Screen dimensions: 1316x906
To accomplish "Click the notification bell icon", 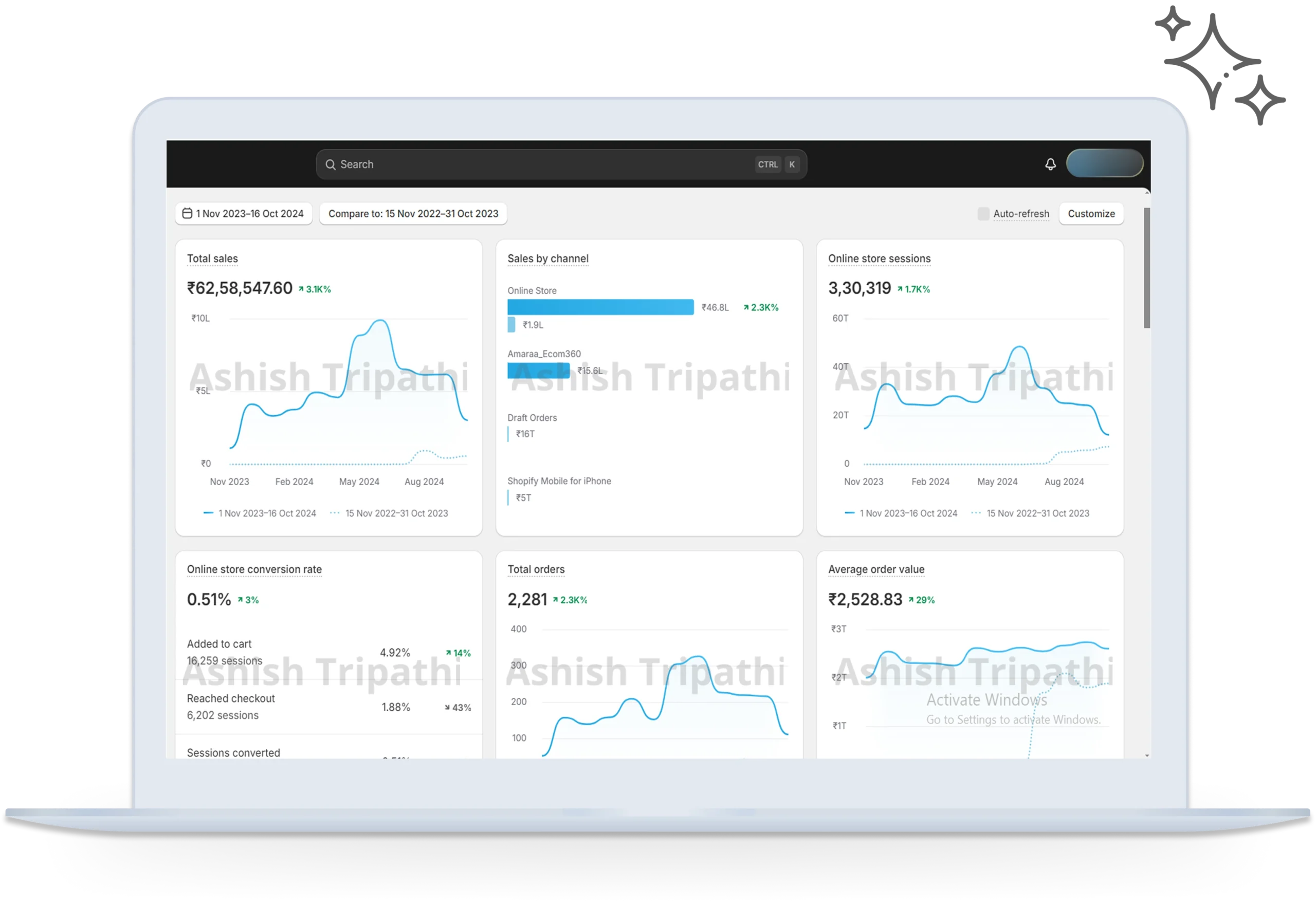I will tap(1050, 164).
